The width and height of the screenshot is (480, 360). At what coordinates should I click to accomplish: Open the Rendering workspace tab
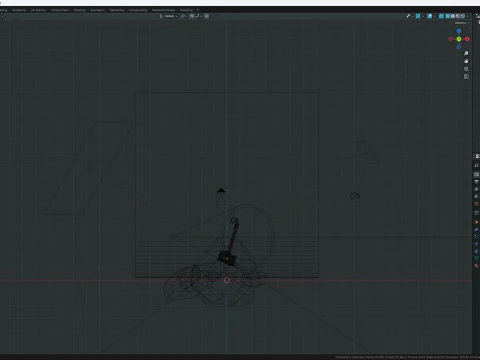(117, 10)
